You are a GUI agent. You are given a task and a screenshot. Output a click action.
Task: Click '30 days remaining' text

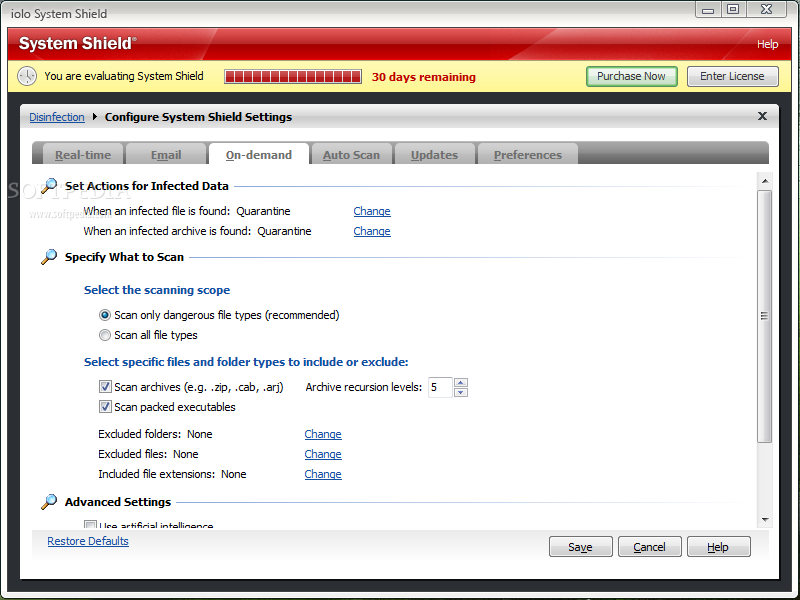423,77
